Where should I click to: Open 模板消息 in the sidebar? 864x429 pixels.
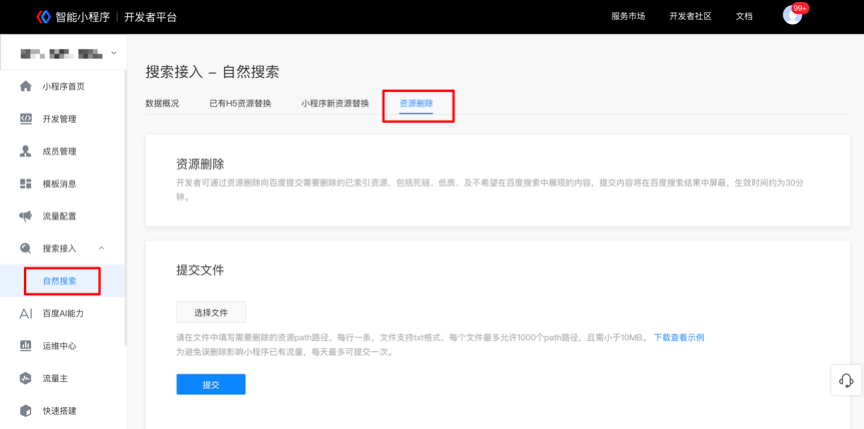60,184
